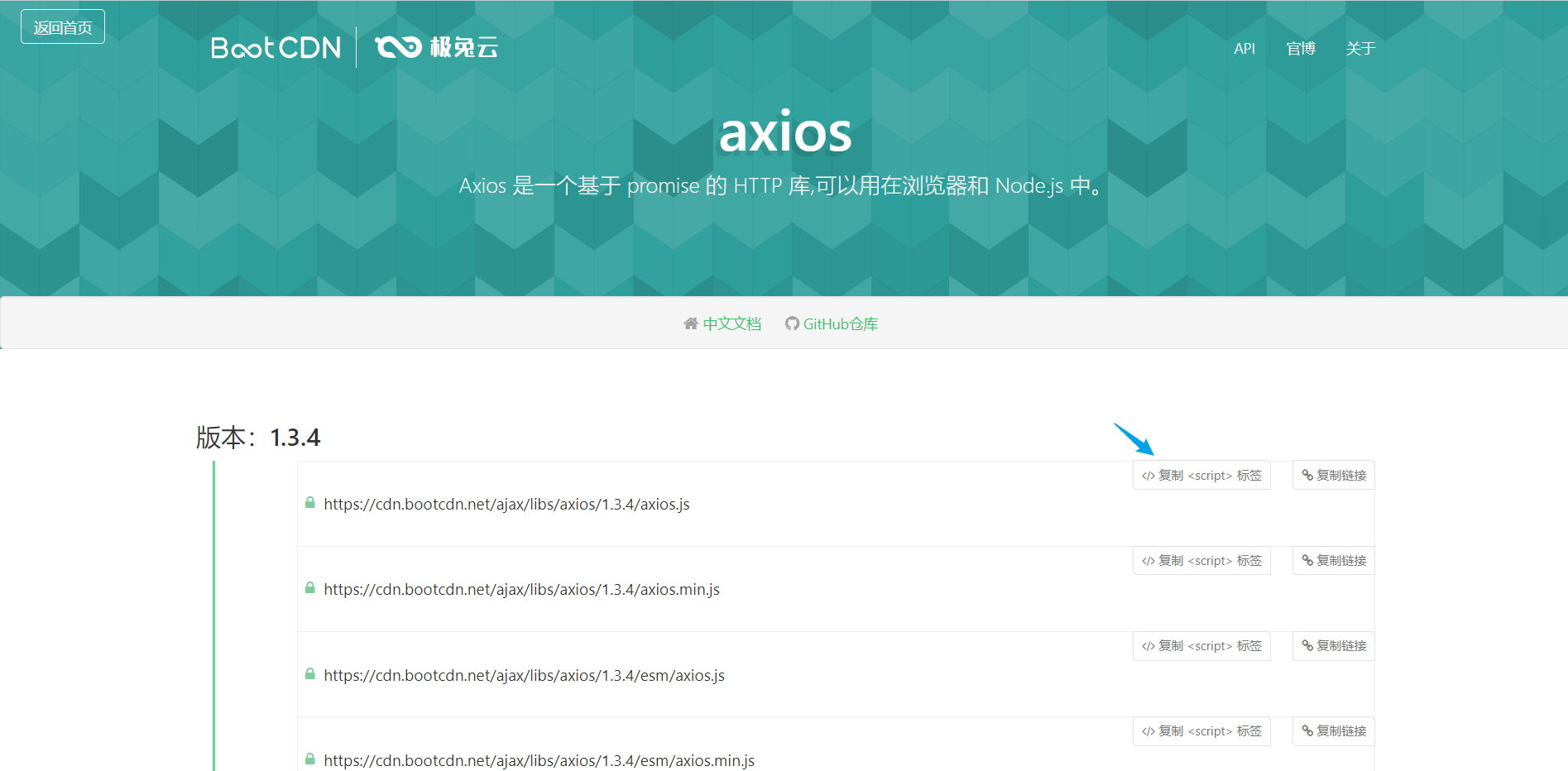This screenshot has height=771, width=1568.
Task: Open the 中文文档 link
Action: pos(731,323)
